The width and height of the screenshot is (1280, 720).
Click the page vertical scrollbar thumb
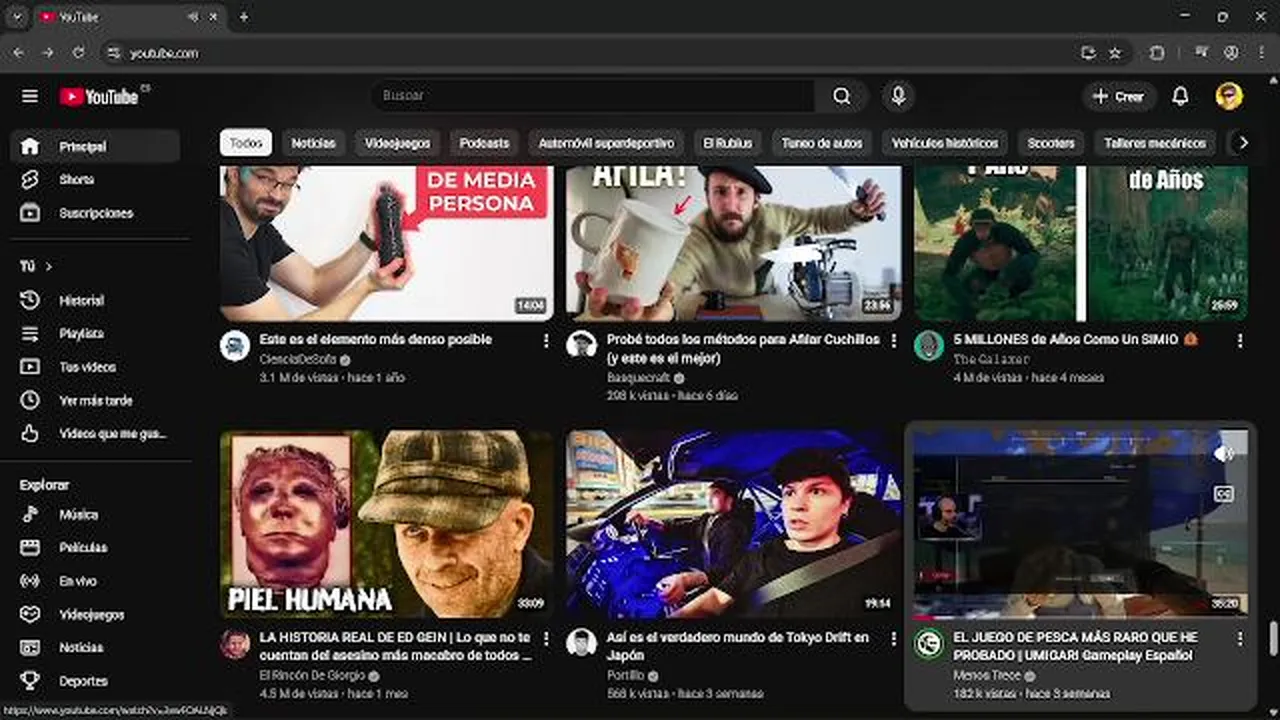tap(1273, 636)
